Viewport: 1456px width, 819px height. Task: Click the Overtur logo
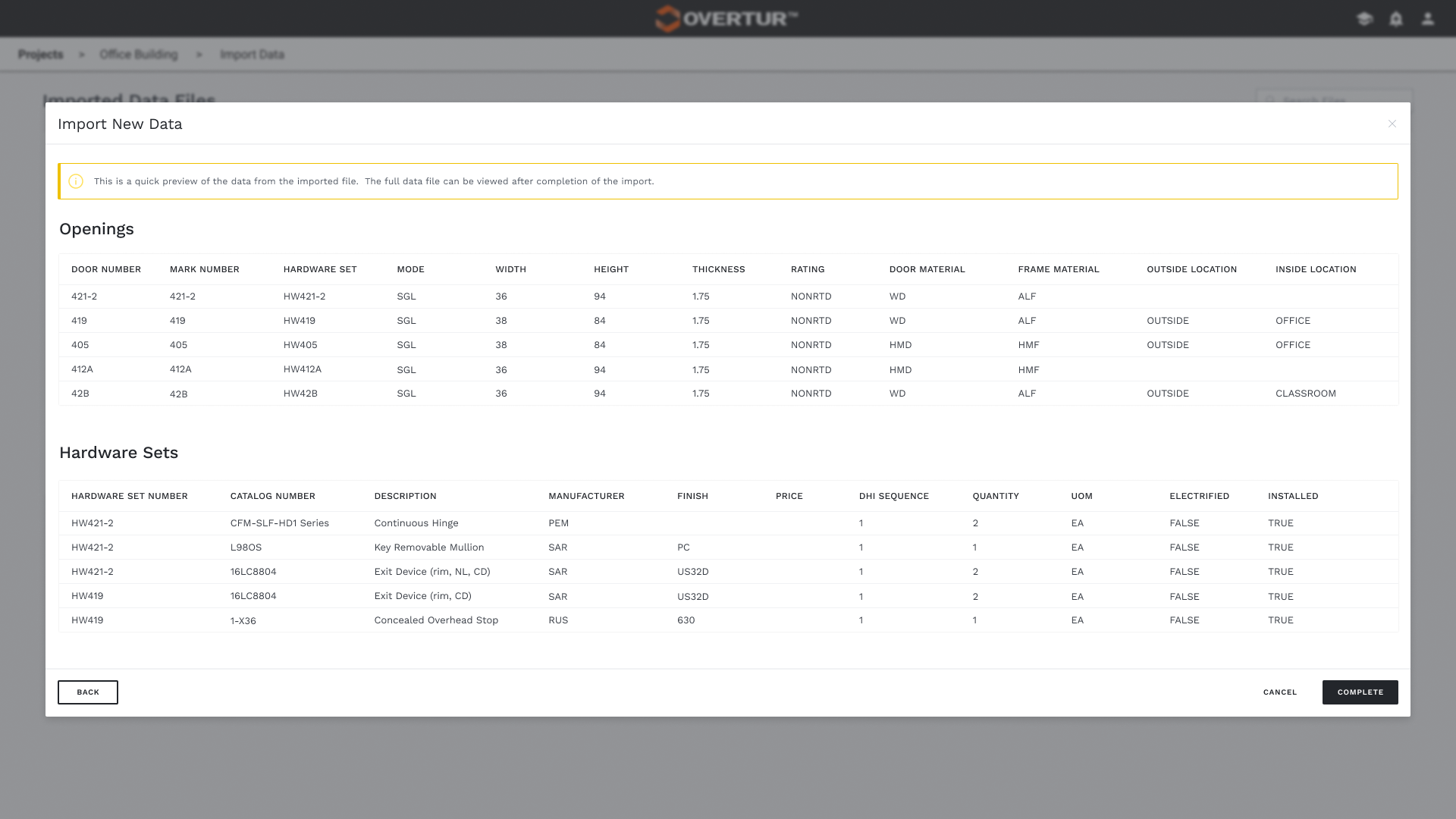pyautogui.click(x=726, y=18)
